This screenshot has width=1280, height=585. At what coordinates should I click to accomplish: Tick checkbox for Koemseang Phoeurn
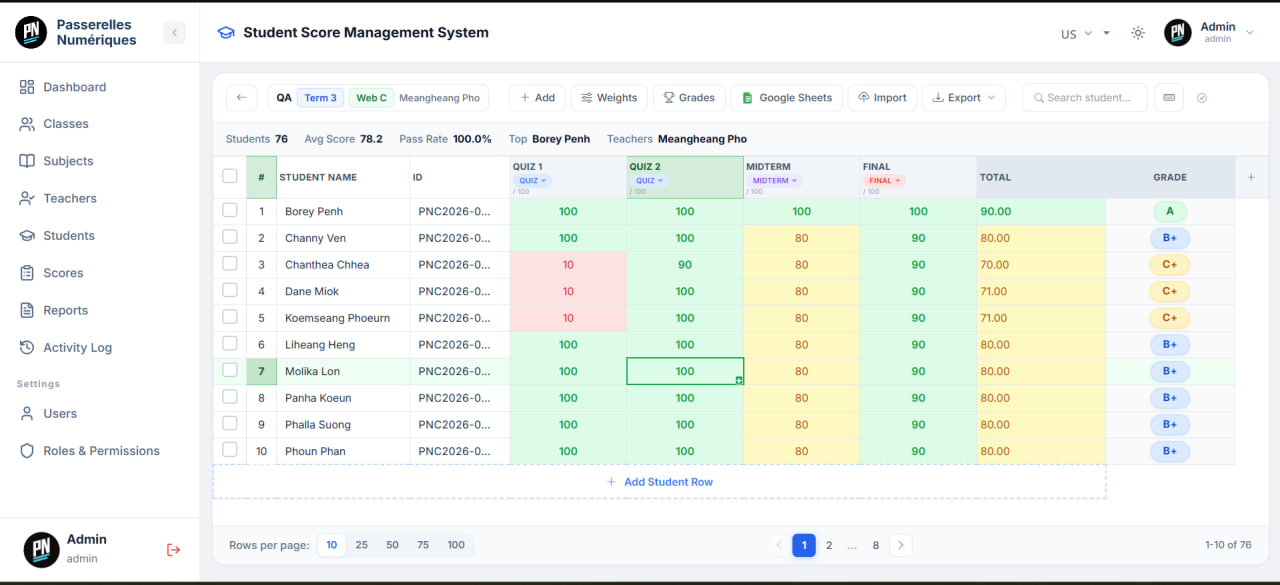[x=230, y=318]
